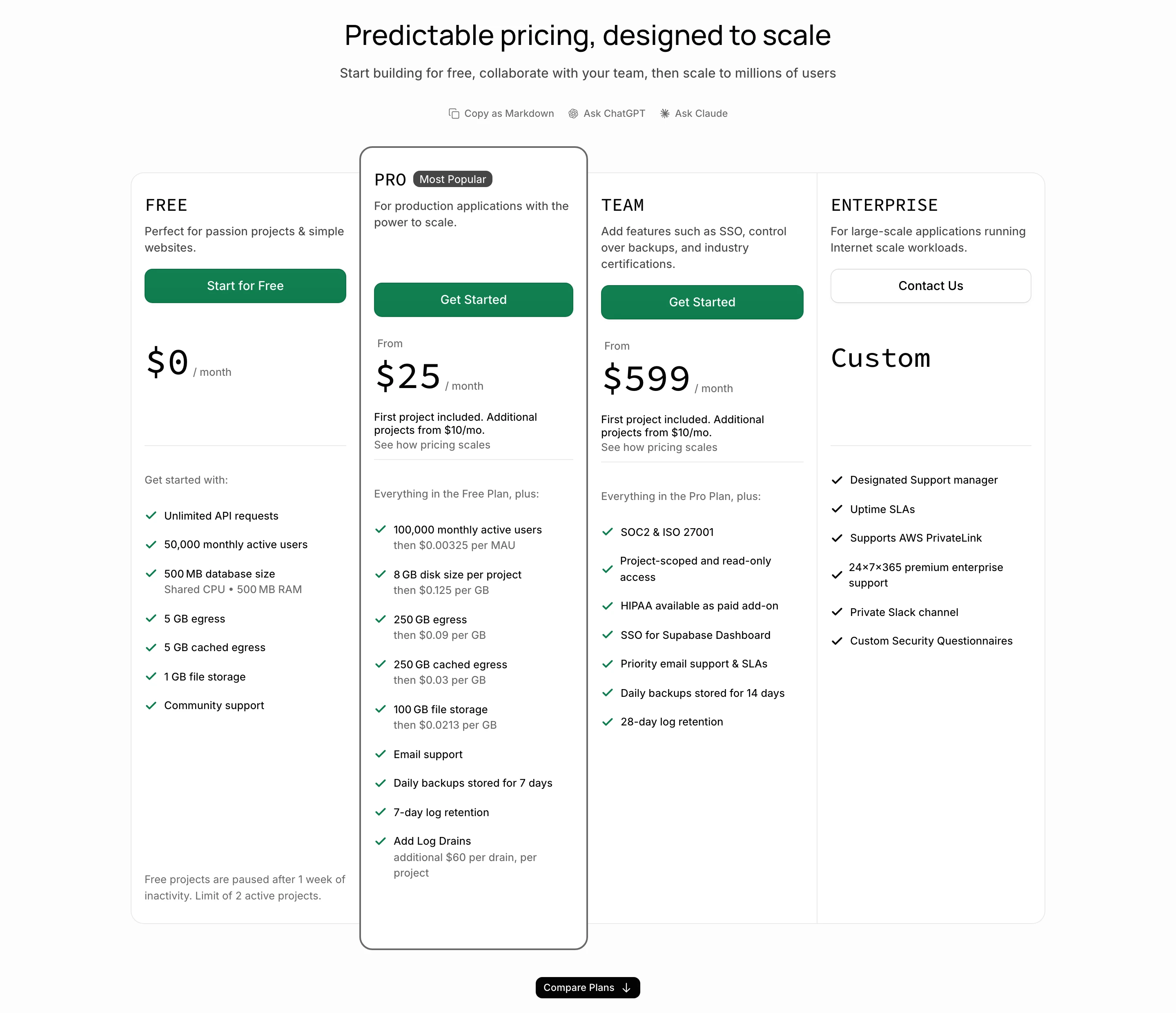Click checkmark beside Unlimited API requests
1176x1013 pixels.
[x=151, y=515]
